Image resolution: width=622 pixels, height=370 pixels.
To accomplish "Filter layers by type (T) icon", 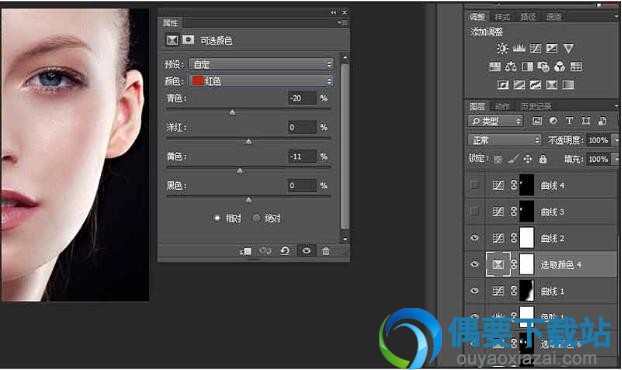I will (x=569, y=121).
